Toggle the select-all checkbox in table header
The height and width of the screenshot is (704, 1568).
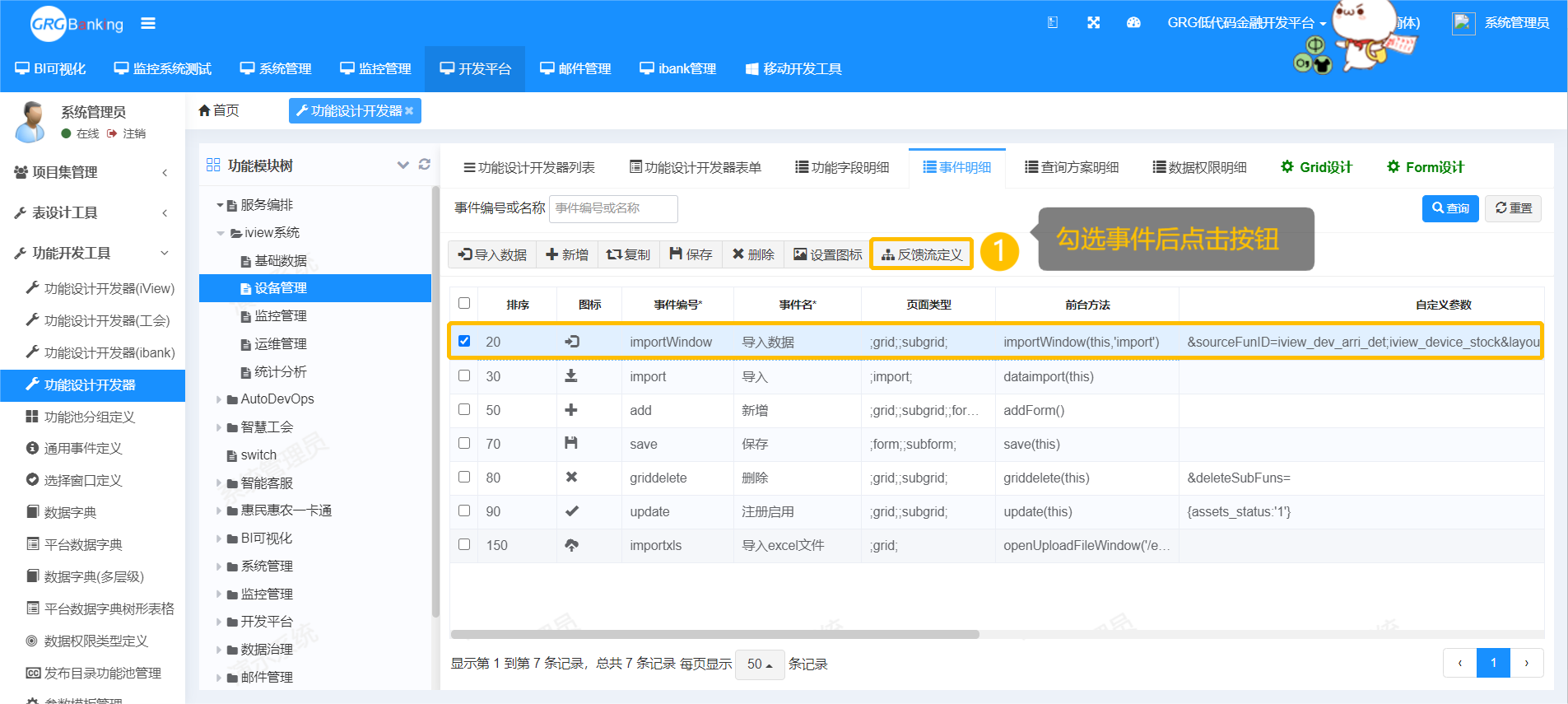[464, 303]
